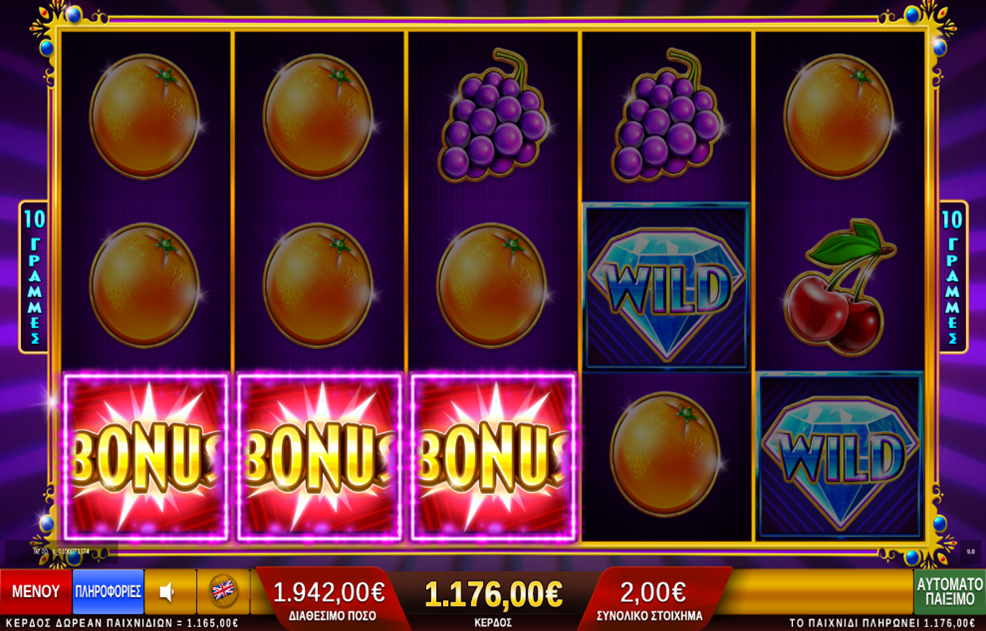This screenshot has height=631, width=986.
Task: Click the 1.942,00€ available balance panel
Action: [329, 598]
